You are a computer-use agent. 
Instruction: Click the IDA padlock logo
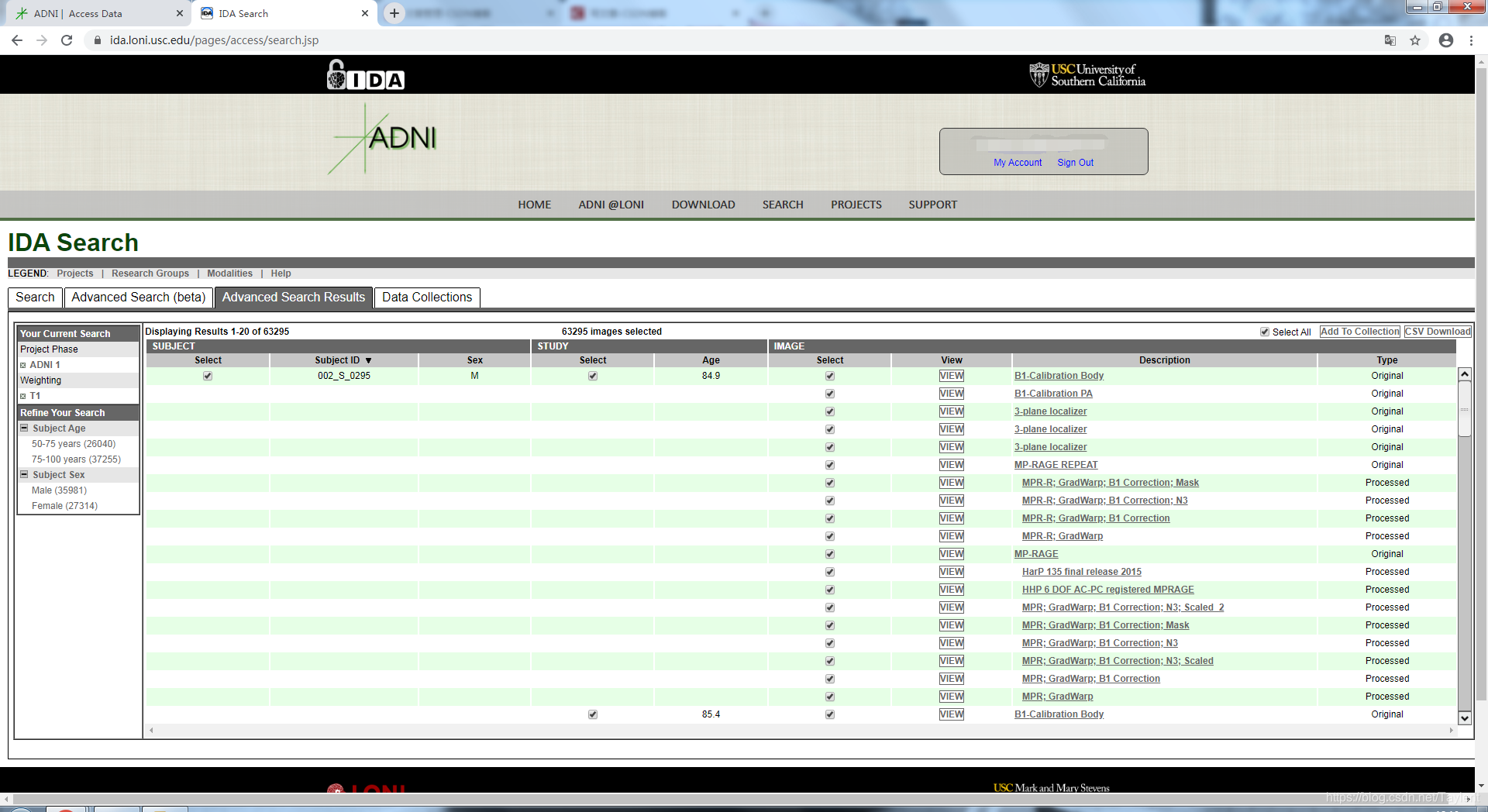coord(366,75)
